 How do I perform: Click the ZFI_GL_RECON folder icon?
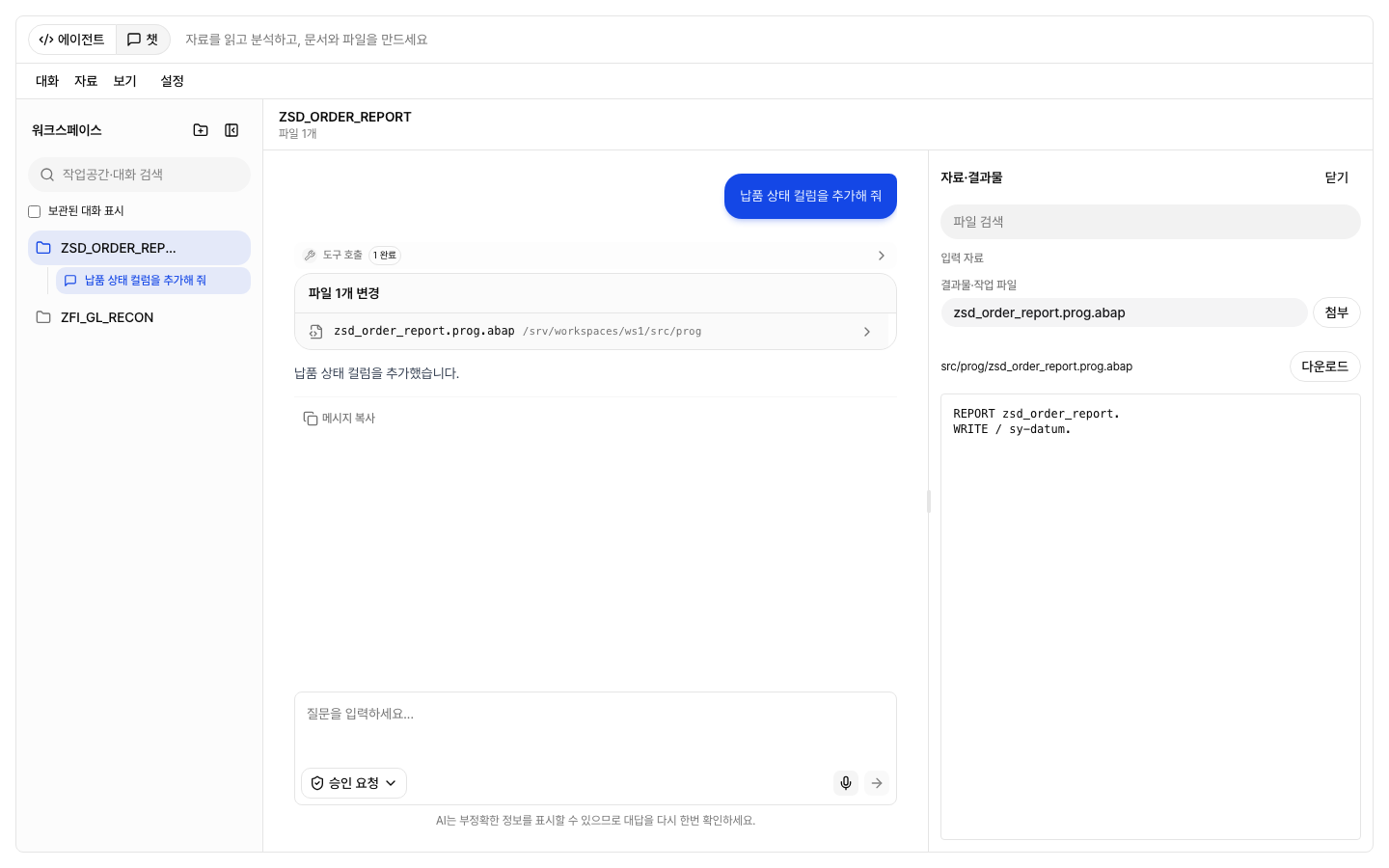click(x=43, y=317)
